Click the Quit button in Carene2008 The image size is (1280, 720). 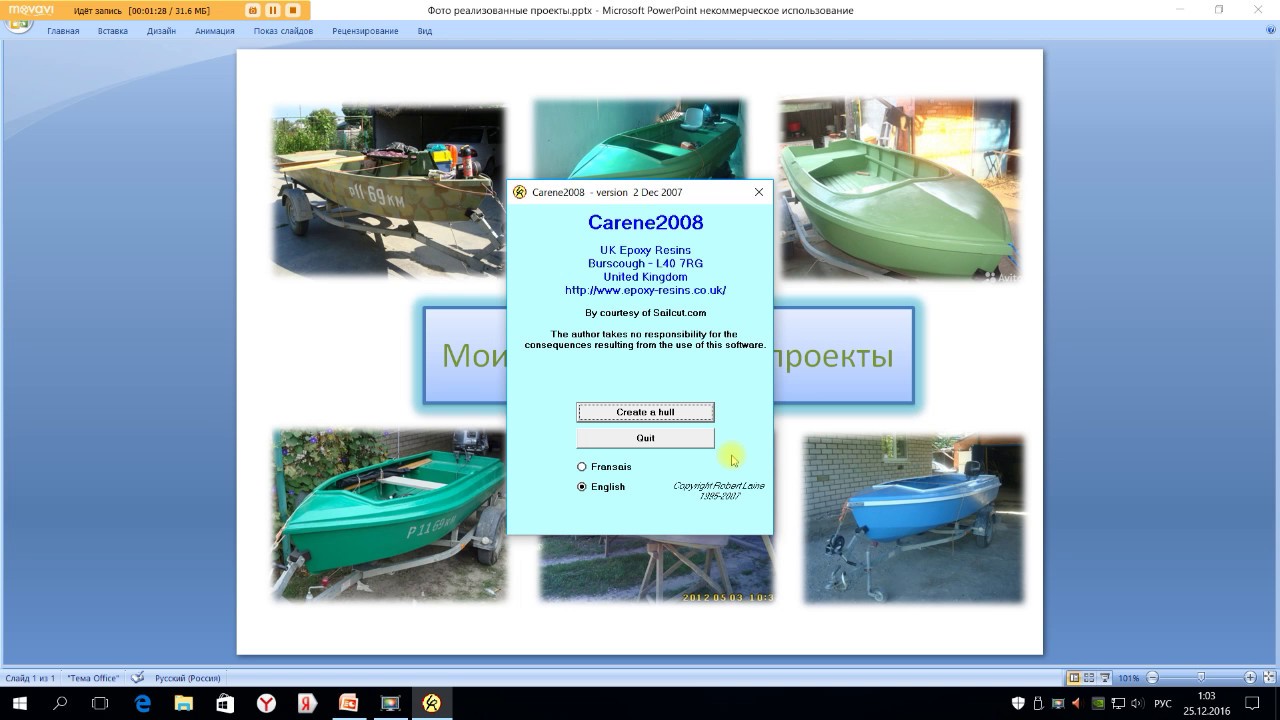[x=645, y=438]
